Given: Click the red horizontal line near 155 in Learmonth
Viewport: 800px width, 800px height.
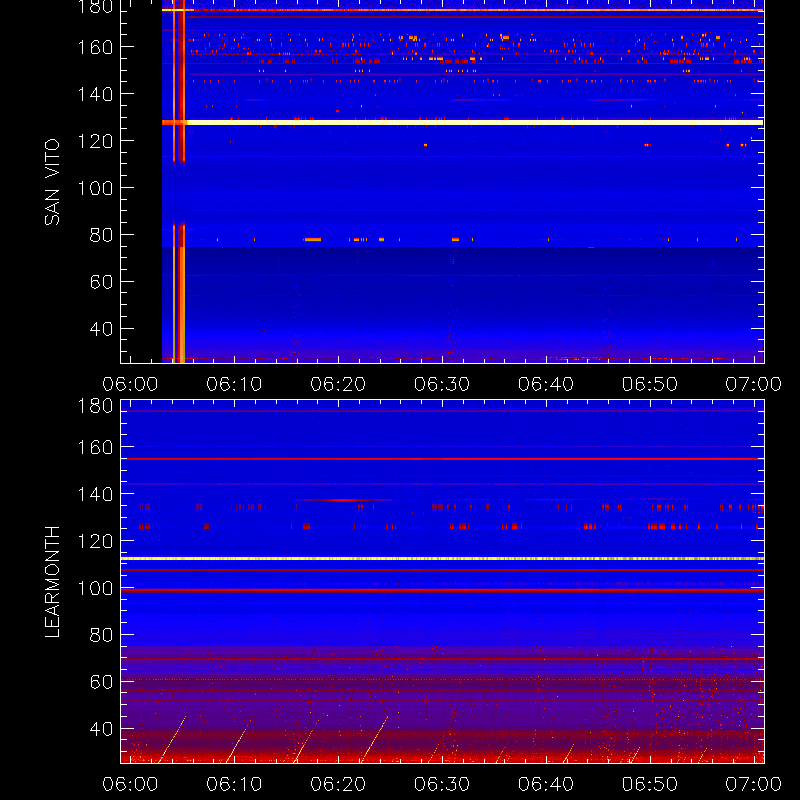Looking at the screenshot, I should point(442,459).
